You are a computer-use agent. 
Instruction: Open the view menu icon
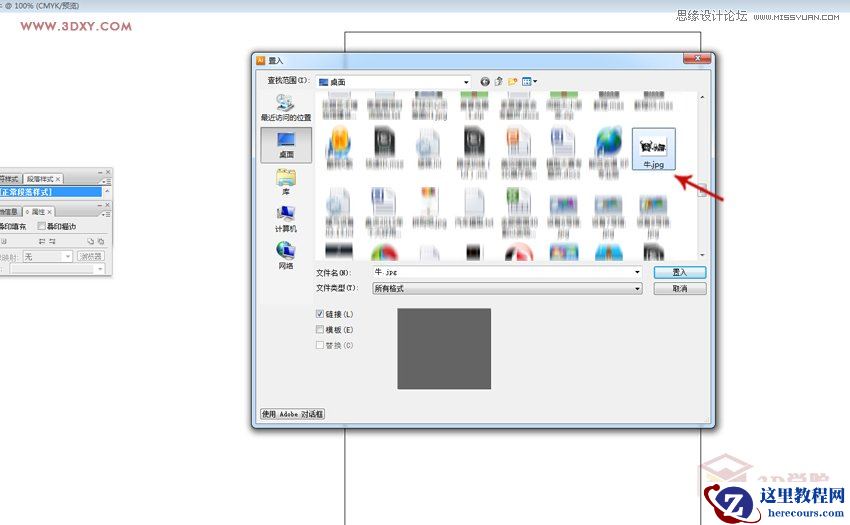pos(526,82)
